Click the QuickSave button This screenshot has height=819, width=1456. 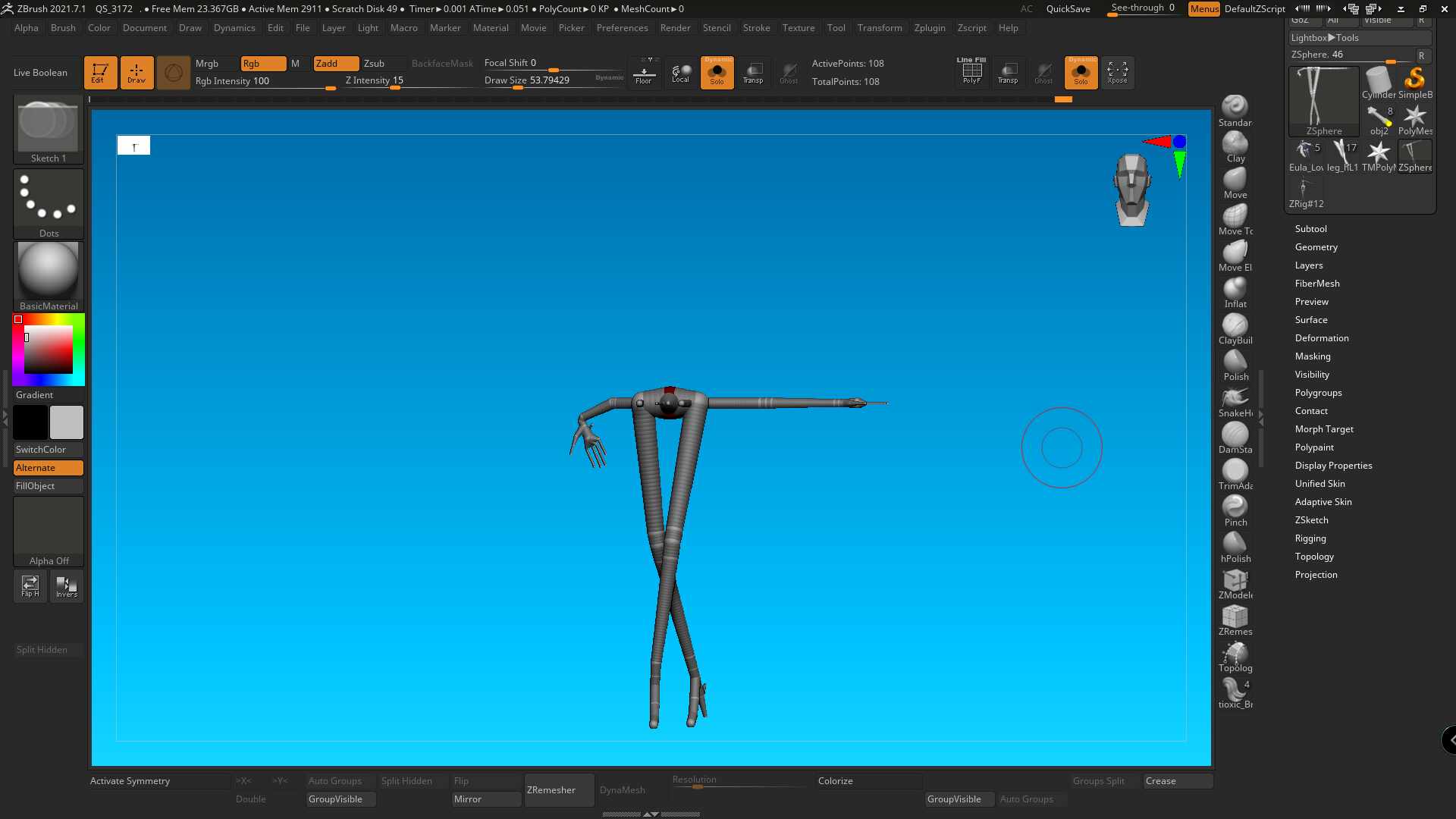click(x=1068, y=9)
